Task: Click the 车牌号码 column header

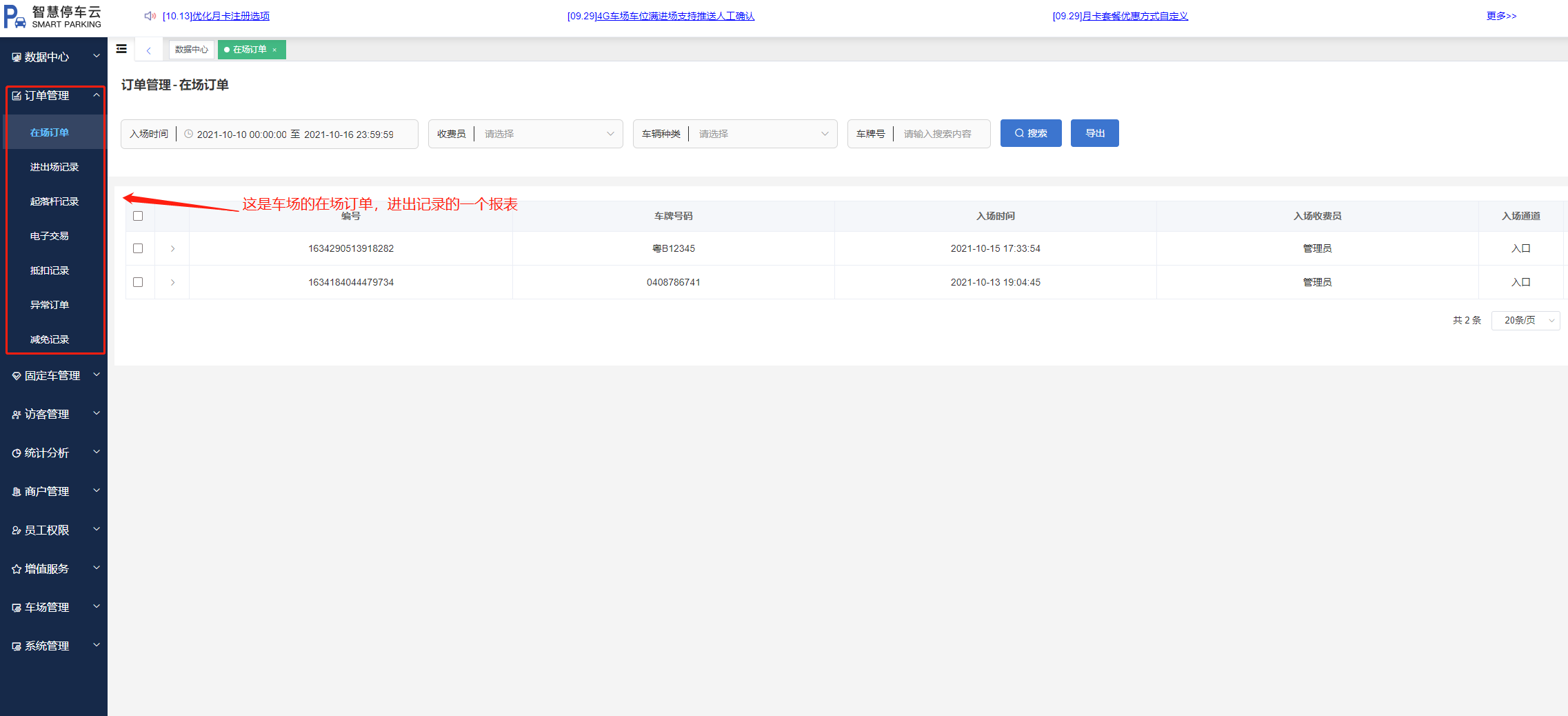Action: click(x=674, y=216)
